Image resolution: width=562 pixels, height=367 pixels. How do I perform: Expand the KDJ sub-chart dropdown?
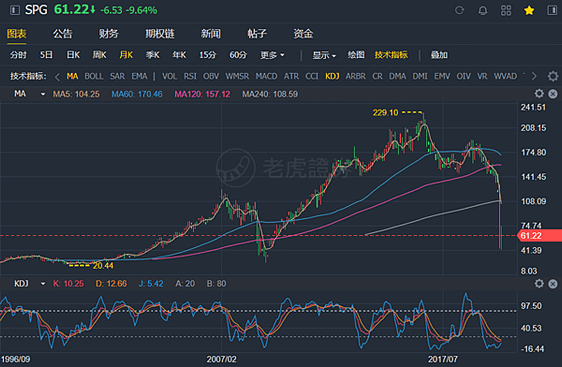(x=43, y=284)
